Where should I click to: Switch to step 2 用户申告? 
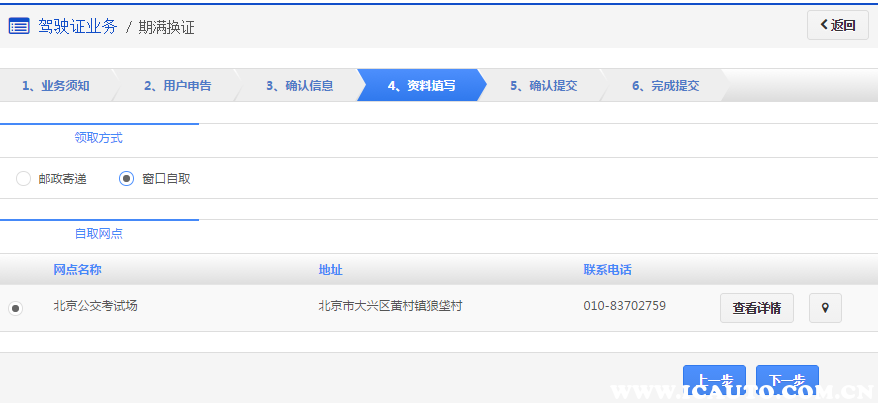tap(177, 86)
